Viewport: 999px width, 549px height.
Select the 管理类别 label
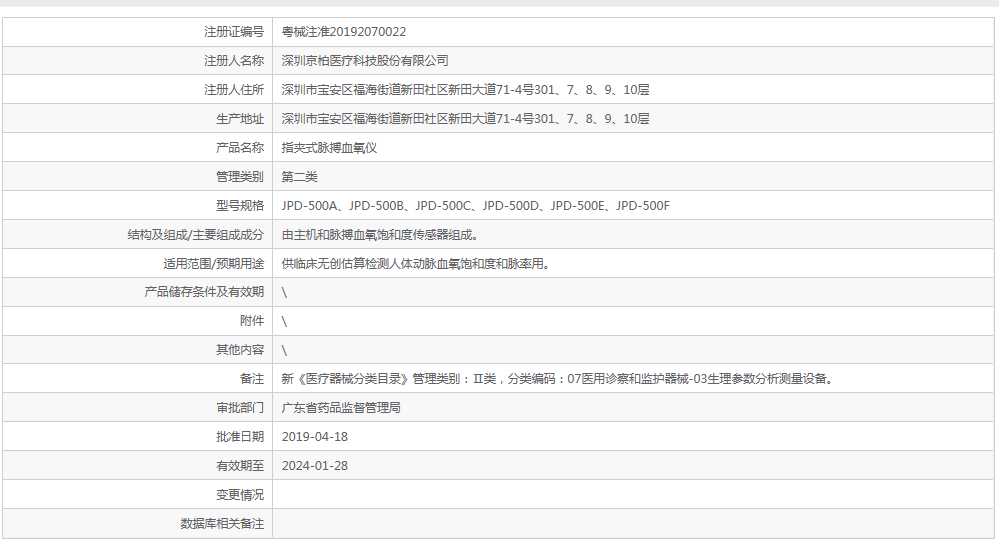tap(240, 176)
